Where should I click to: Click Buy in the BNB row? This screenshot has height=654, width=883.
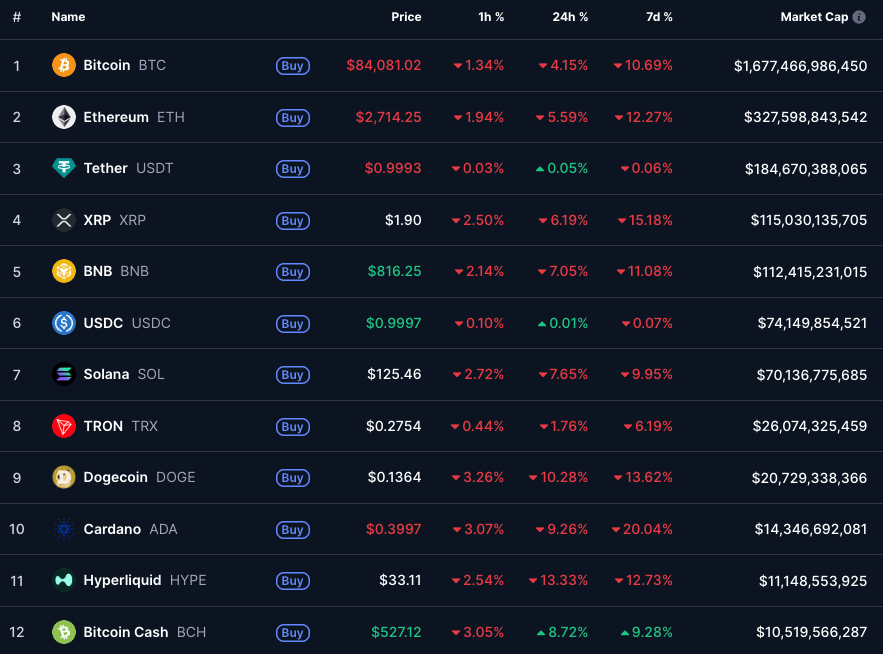pos(292,272)
